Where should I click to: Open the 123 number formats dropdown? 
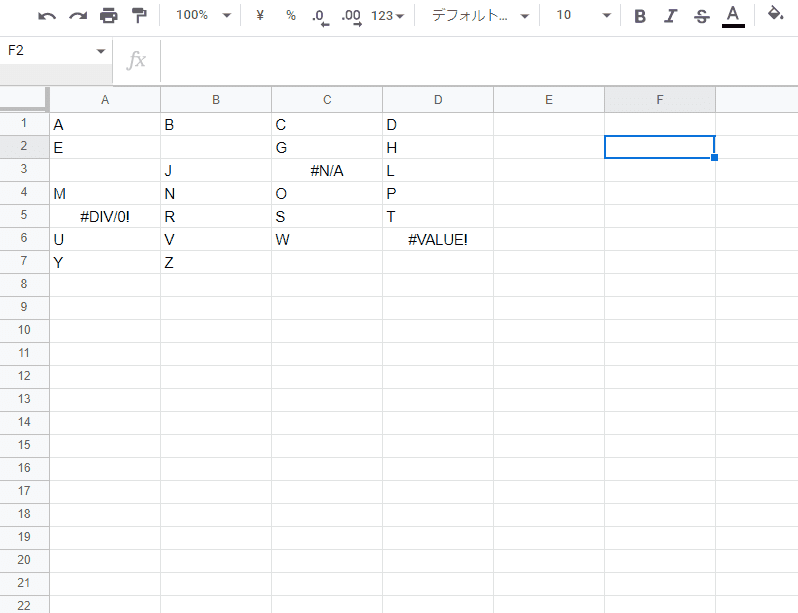point(387,16)
